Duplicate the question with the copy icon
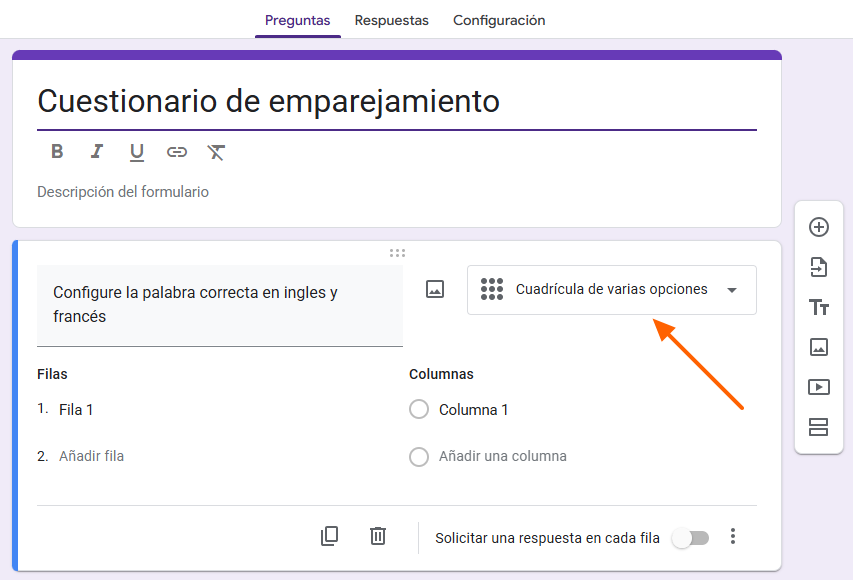Image resolution: width=853 pixels, height=580 pixels. [x=329, y=536]
